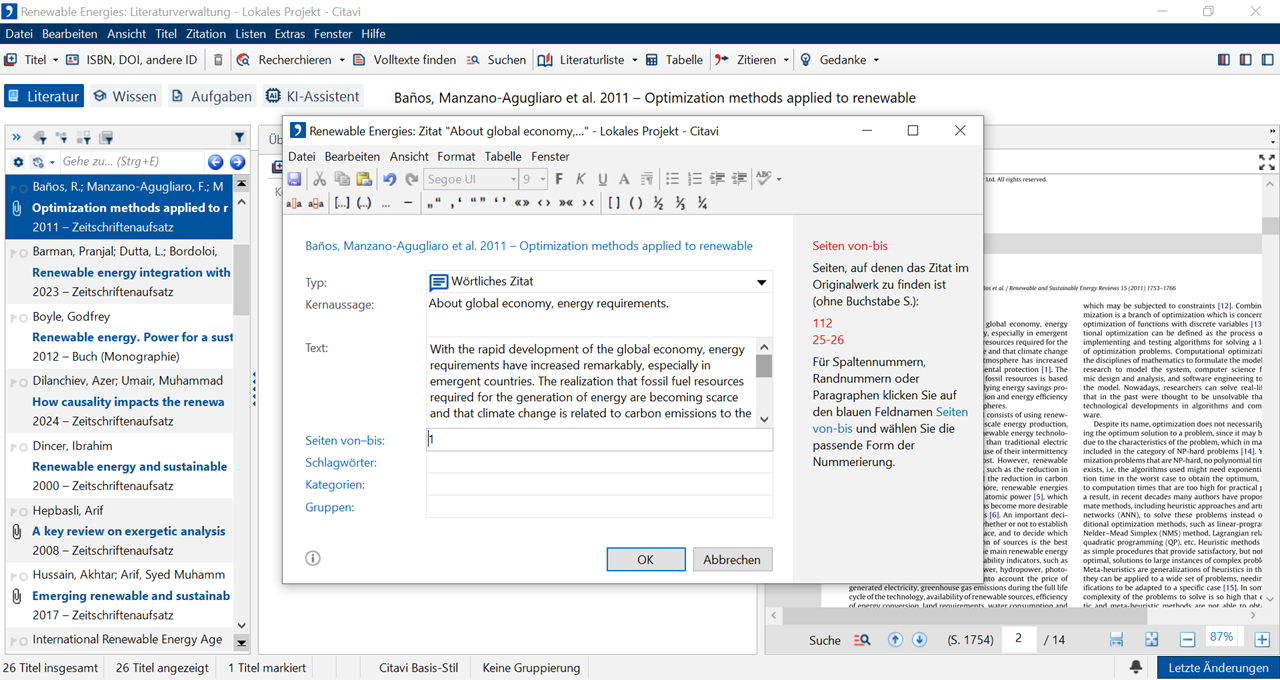This screenshot has height=680, width=1280.
Task: Click the Seiten von–bis input field
Action: (x=599, y=439)
